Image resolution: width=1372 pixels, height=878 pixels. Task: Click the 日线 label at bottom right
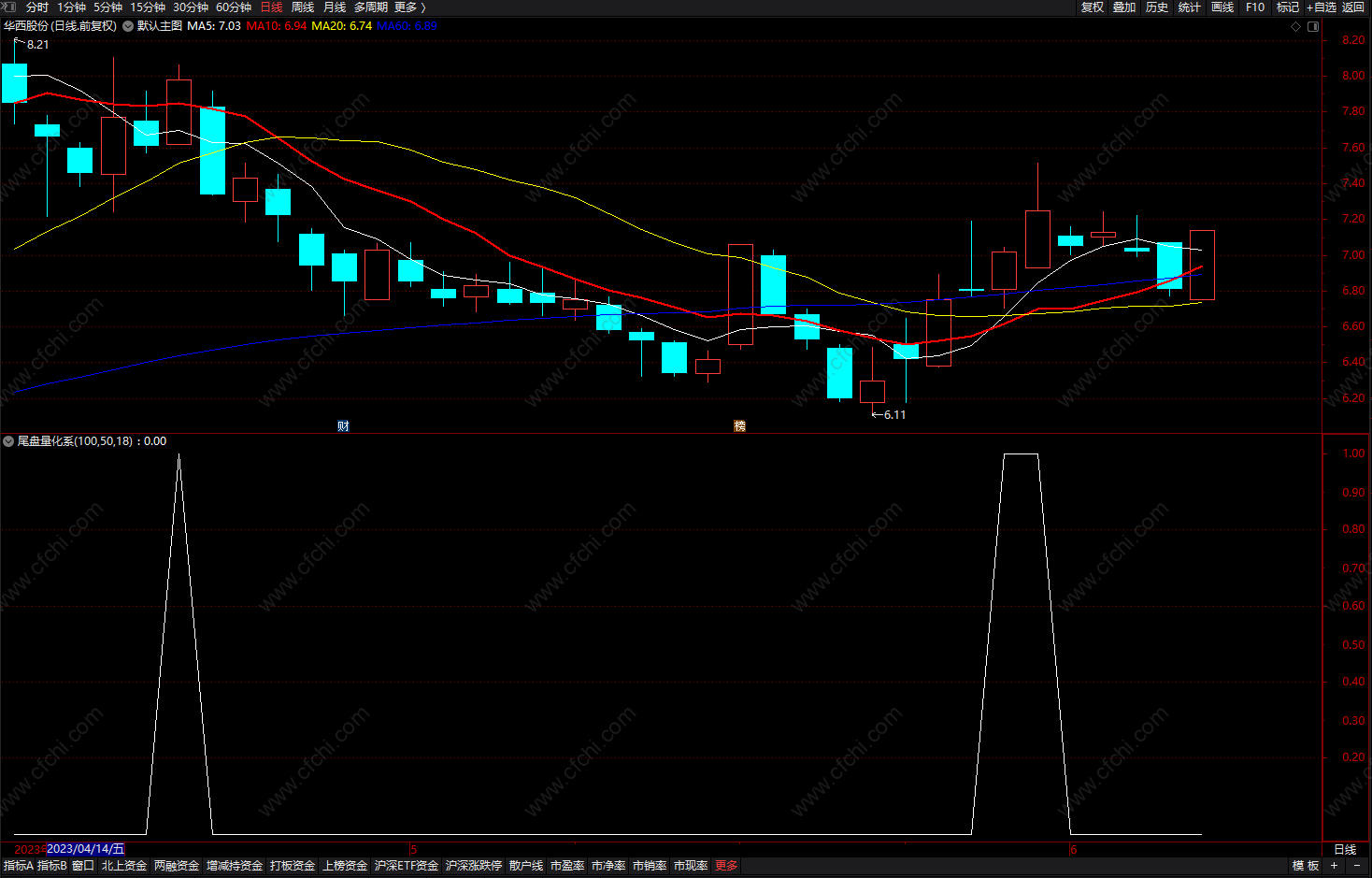1345,849
